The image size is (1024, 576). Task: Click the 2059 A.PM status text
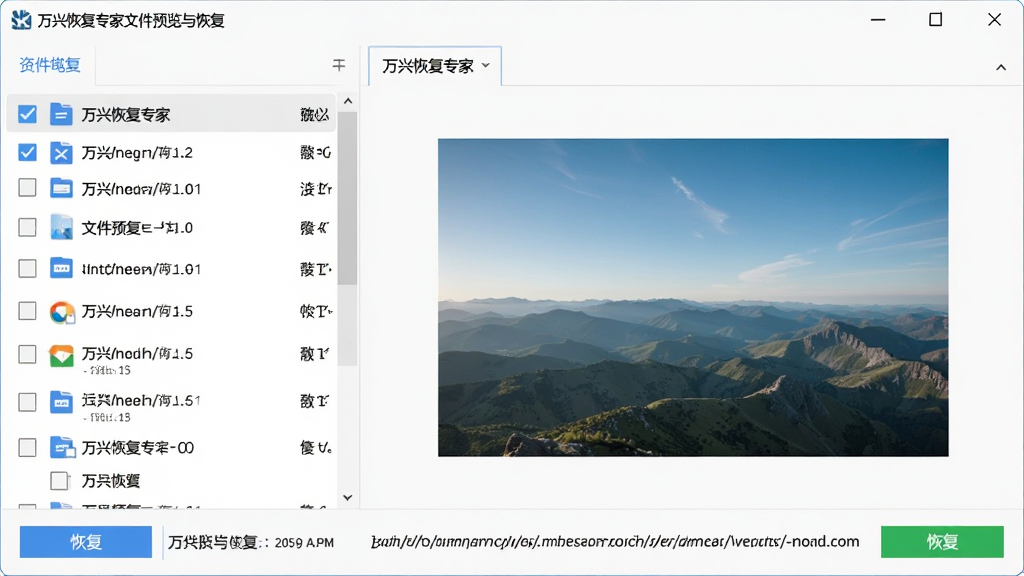(x=304, y=543)
